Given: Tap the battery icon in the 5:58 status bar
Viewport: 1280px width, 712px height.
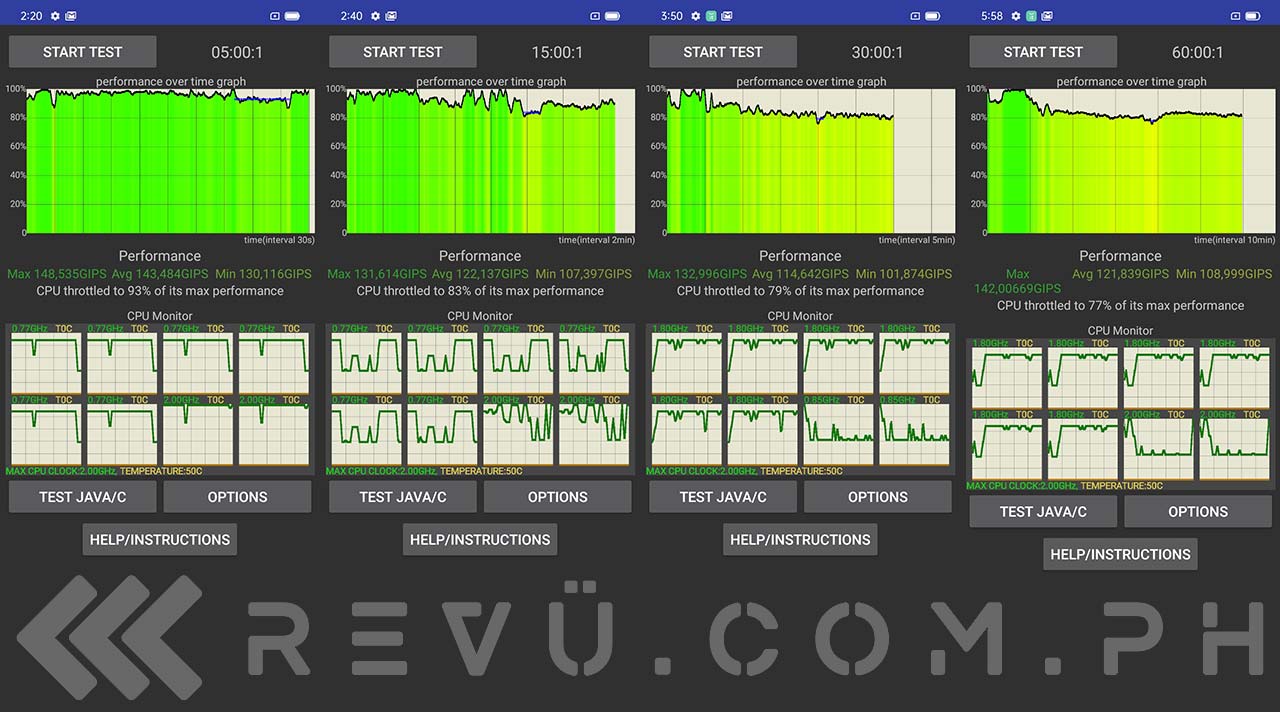Looking at the screenshot, I should coord(1252,16).
